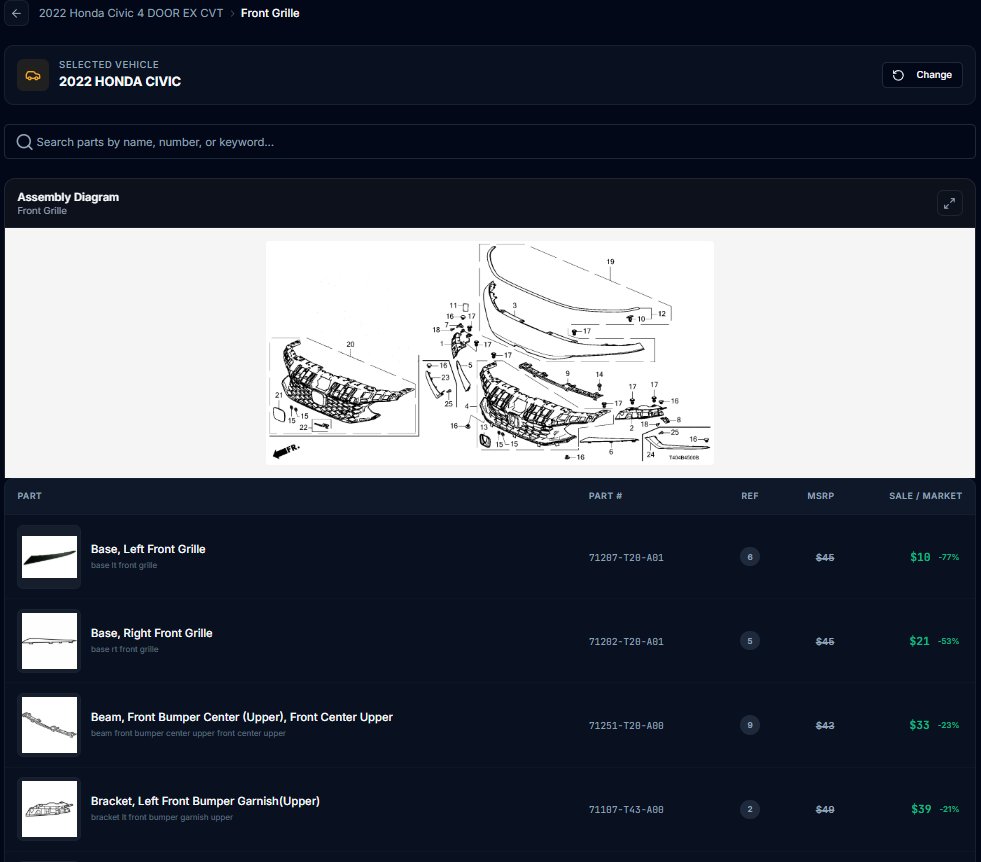The height and width of the screenshot is (862, 981).
Task: Click the $33 sale price
Action: pyautogui.click(x=919, y=725)
